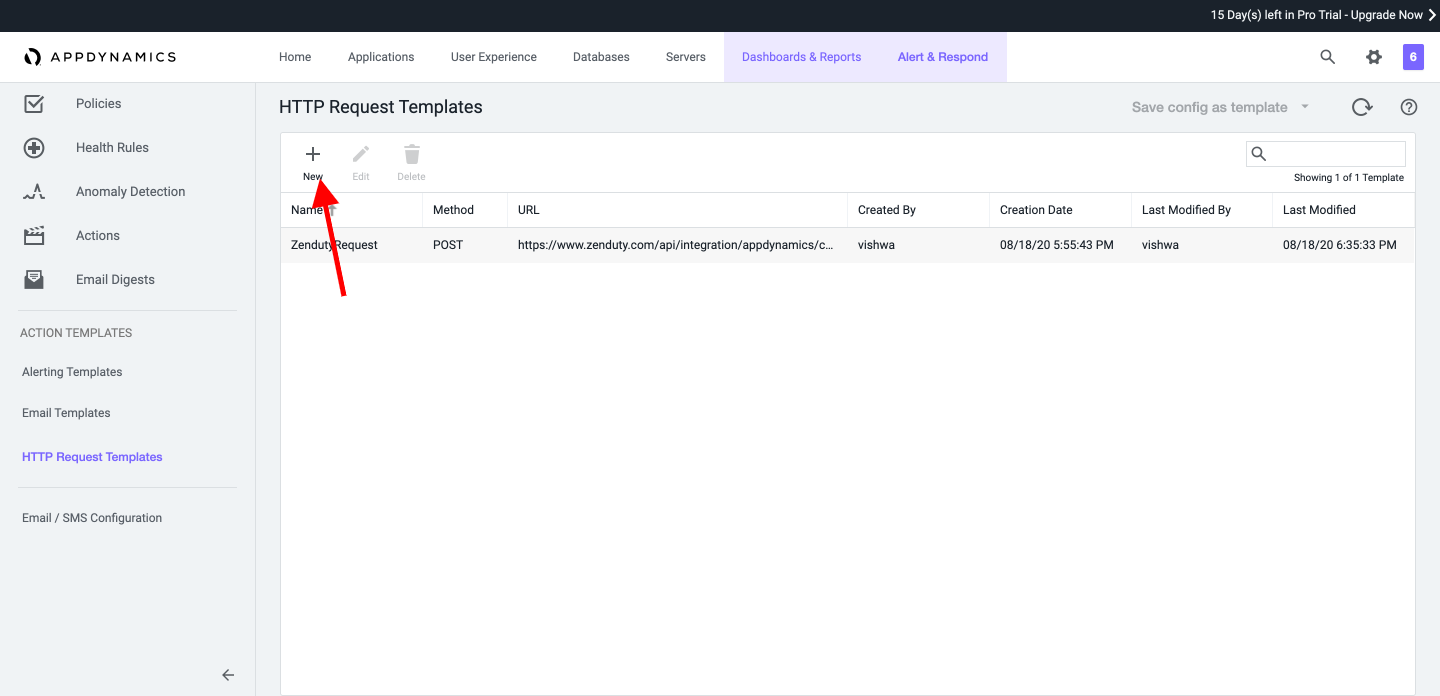
Task: Click the refresh icon
Action: pos(1362,107)
